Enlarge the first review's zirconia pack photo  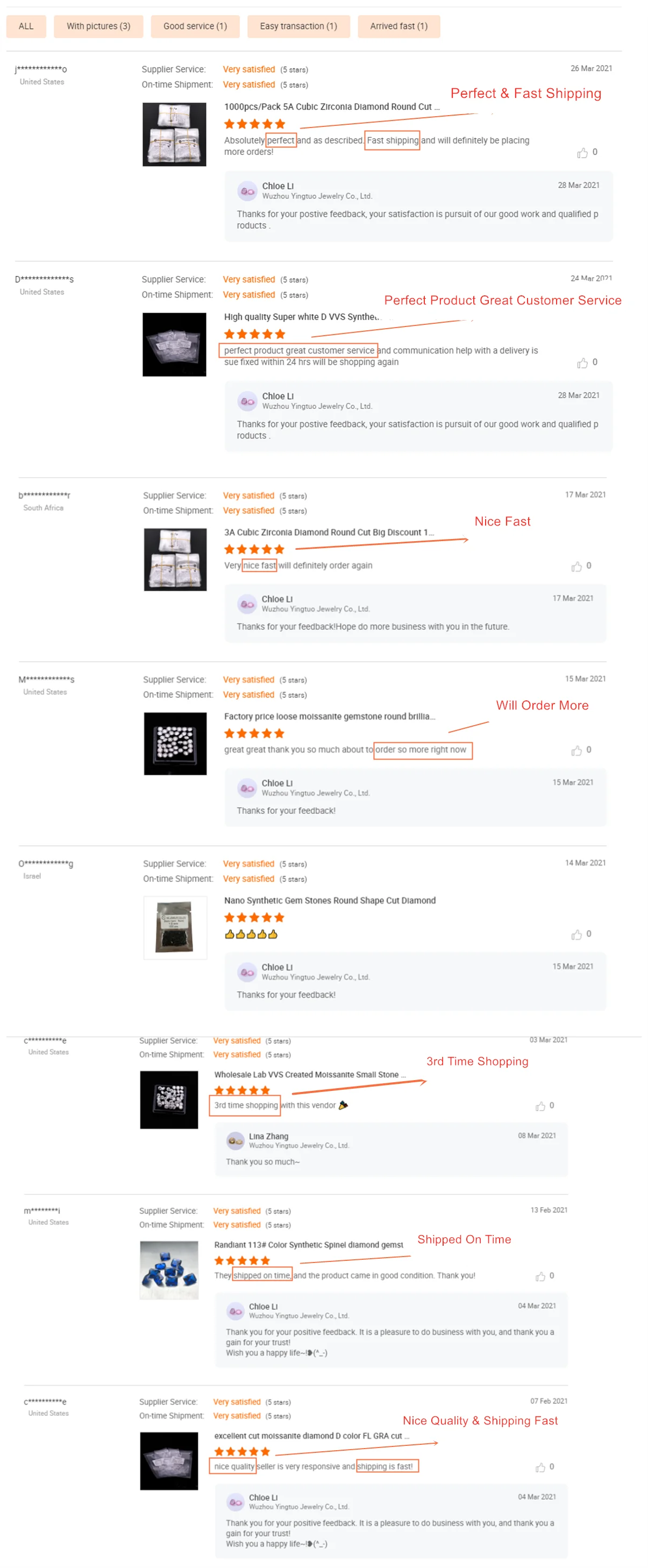click(x=174, y=134)
